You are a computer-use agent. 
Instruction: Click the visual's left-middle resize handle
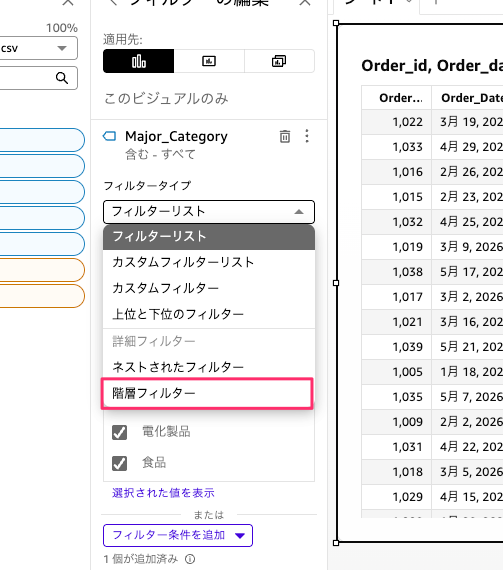336,283
